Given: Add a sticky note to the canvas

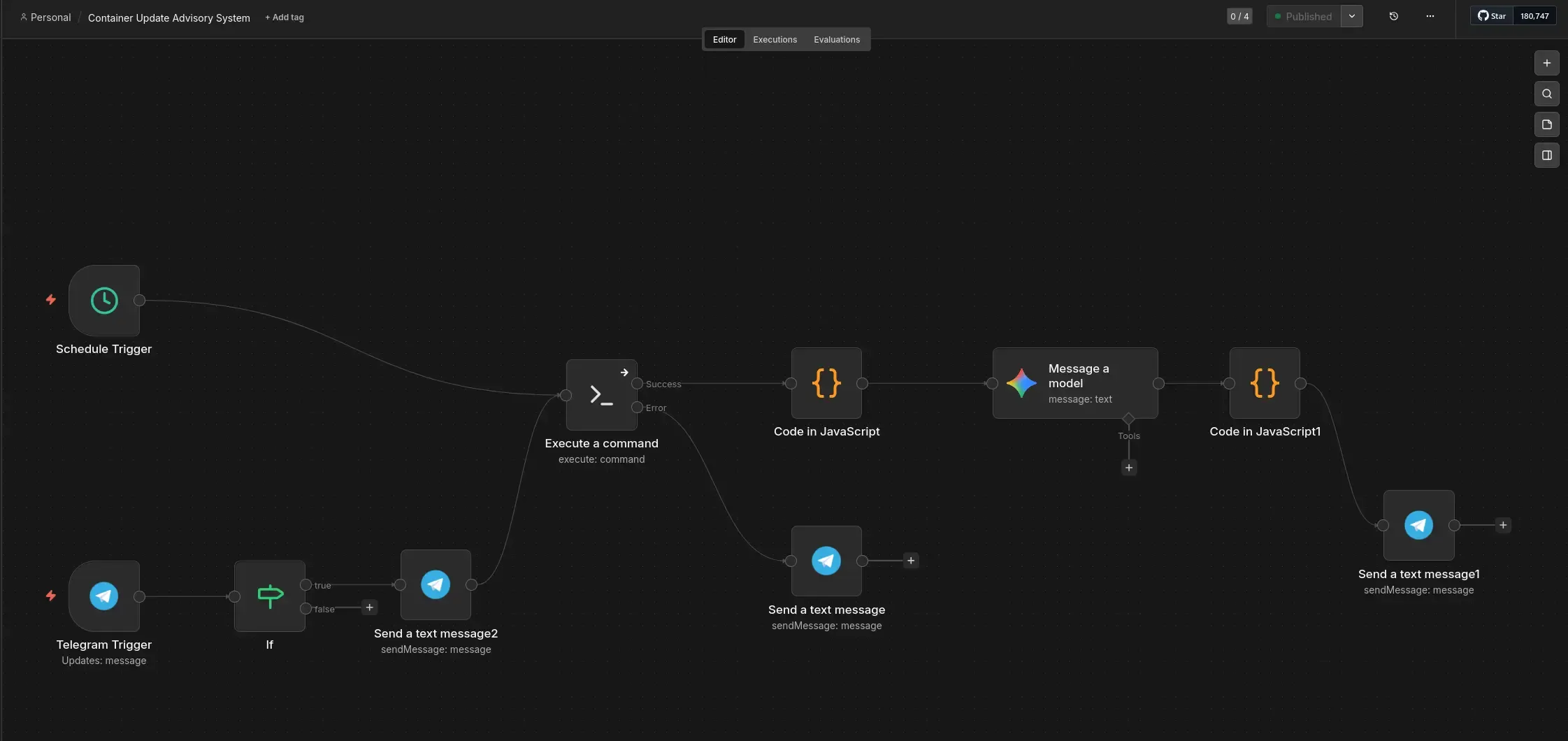Looking at the screenshot, I should (1548, 124).
